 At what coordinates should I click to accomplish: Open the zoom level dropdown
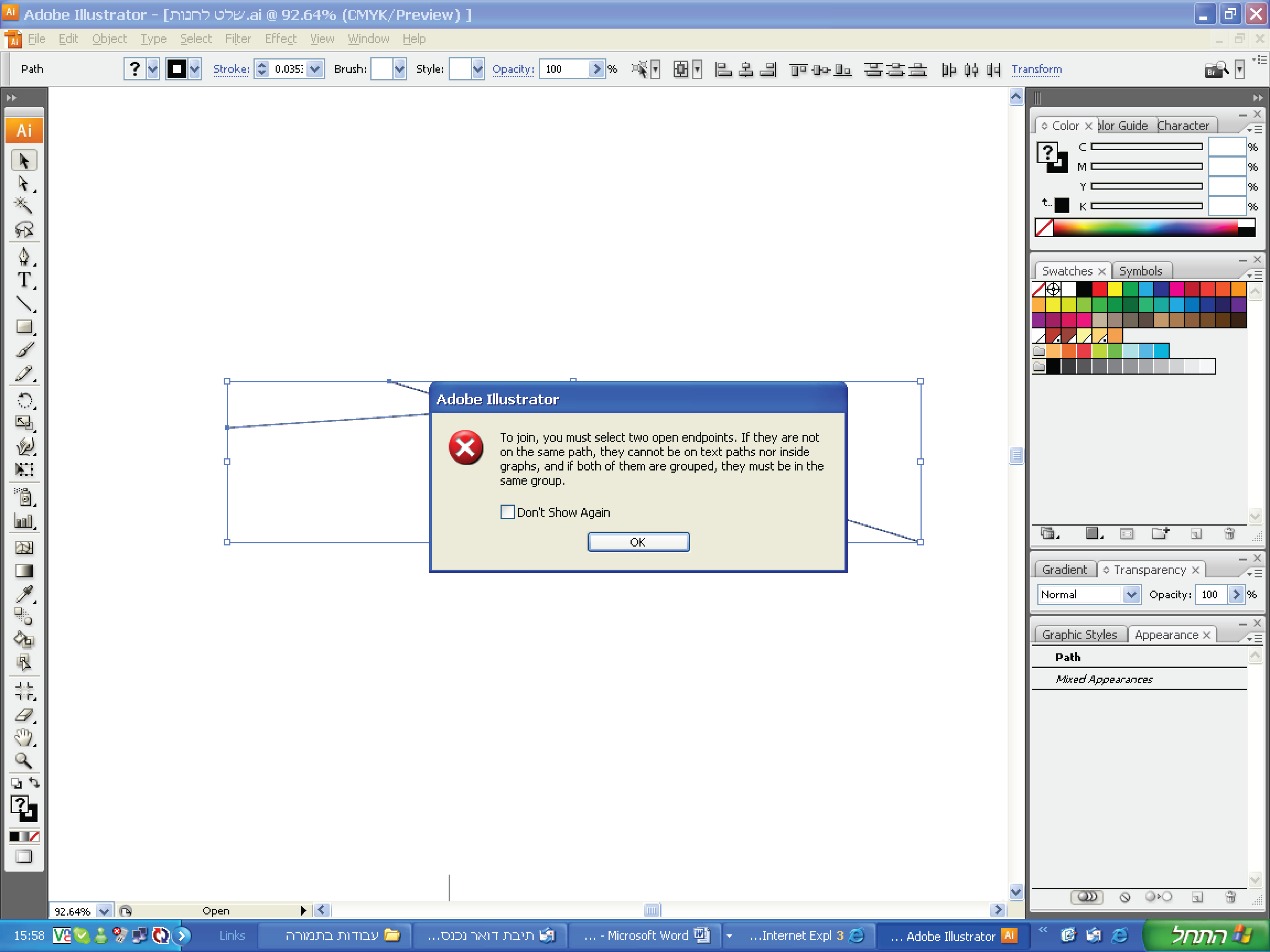[104, 911]
